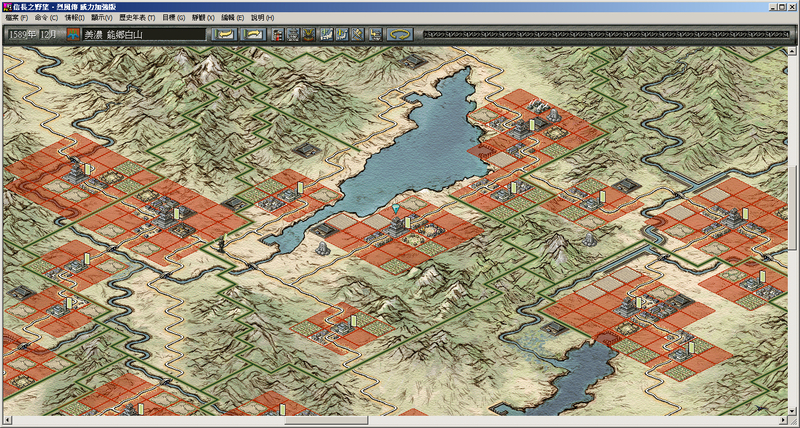Screen dimensions: 800x428
Task: Open the 檔案(F) menu
Action: 16,17
